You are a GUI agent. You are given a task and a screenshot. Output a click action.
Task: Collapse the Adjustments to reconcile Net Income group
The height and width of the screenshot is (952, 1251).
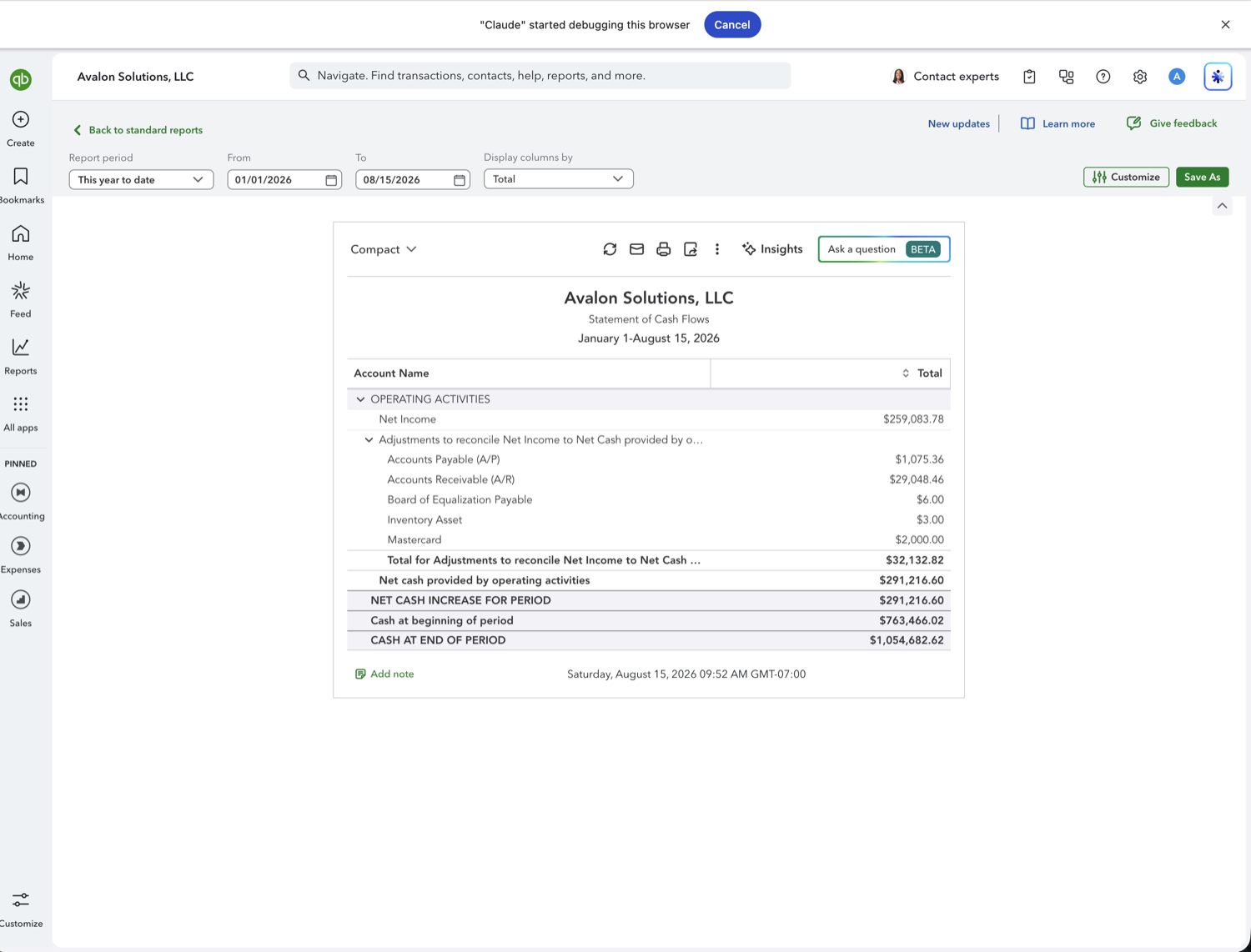coord(369,439)
